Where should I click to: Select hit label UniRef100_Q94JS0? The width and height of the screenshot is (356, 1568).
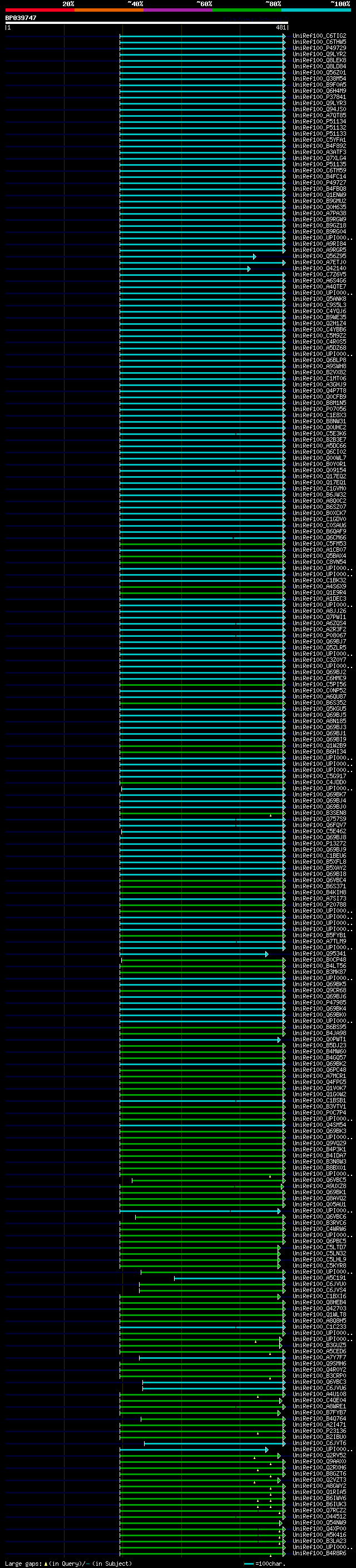click(319, 109)
